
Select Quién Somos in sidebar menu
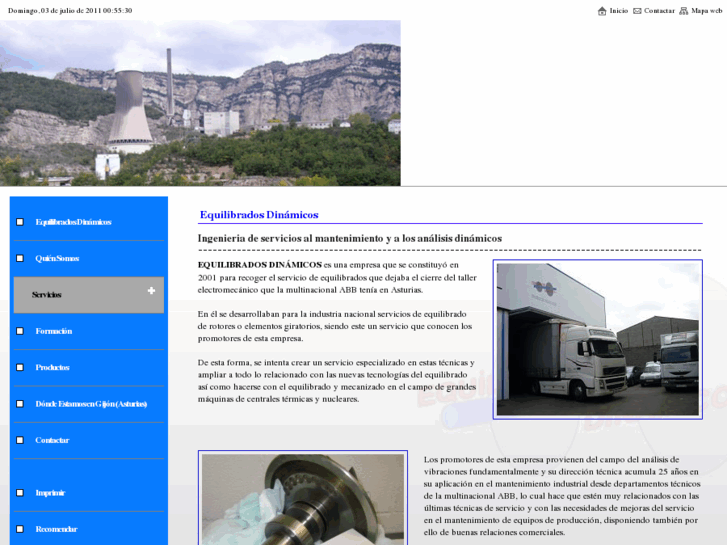click(57, 258)
